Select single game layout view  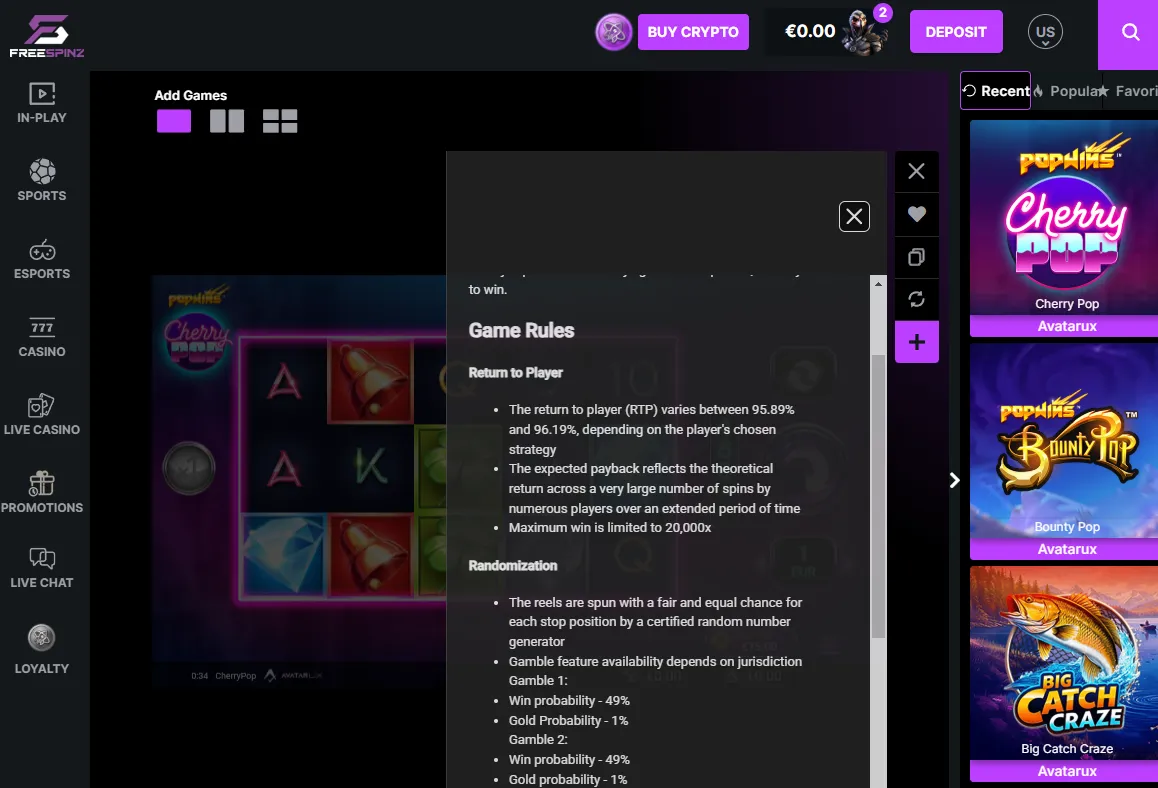click(174, 121)
